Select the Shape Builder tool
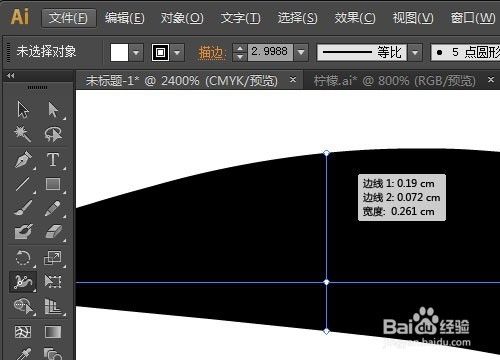The height and width of the screenshot is (360, 500). (x=23, y=307)
